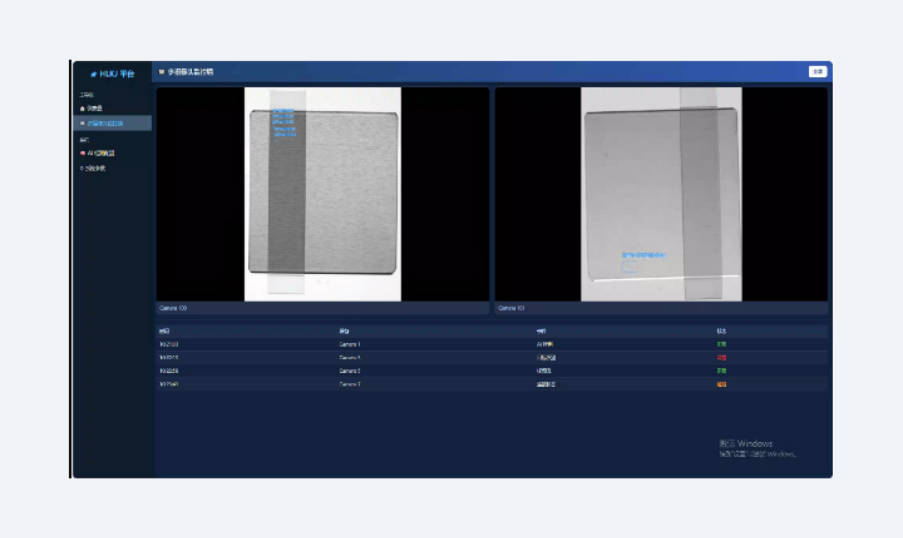Click the HJU platform logo icon
This screenshot has height=538, width=903.
[x=94, y=74]
